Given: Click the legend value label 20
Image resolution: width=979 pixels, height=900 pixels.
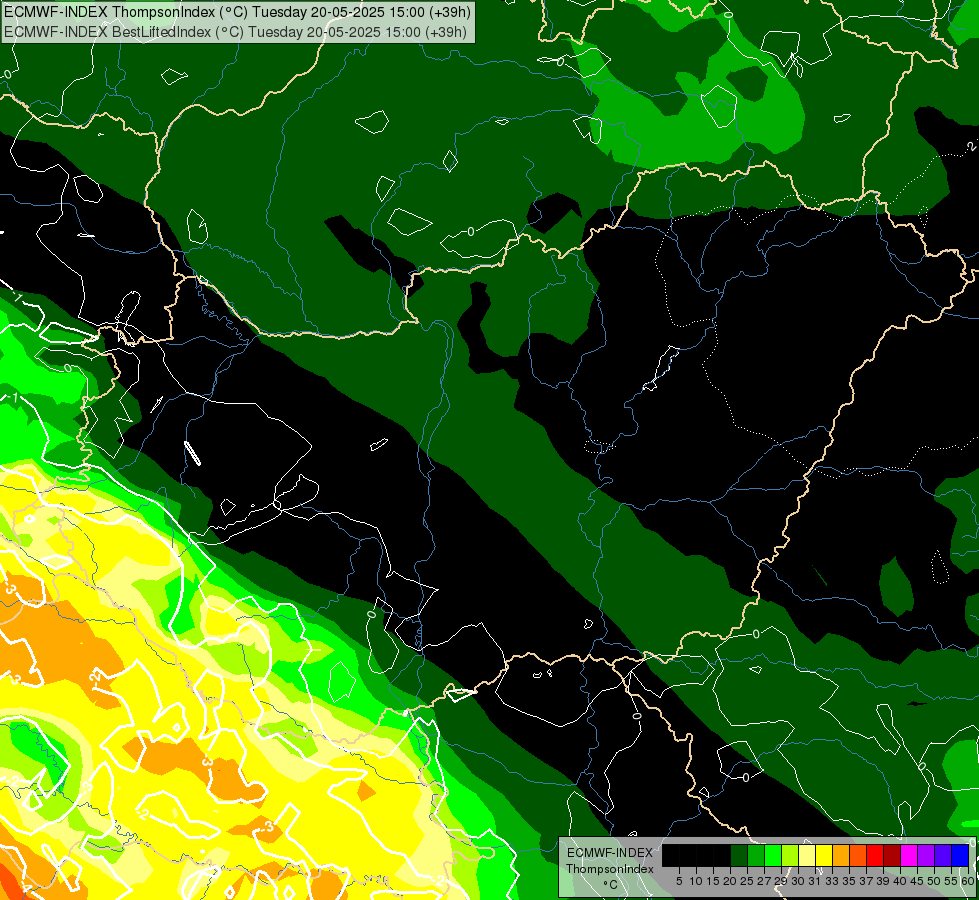Looking at the screenshot, I should click(730, 881).
